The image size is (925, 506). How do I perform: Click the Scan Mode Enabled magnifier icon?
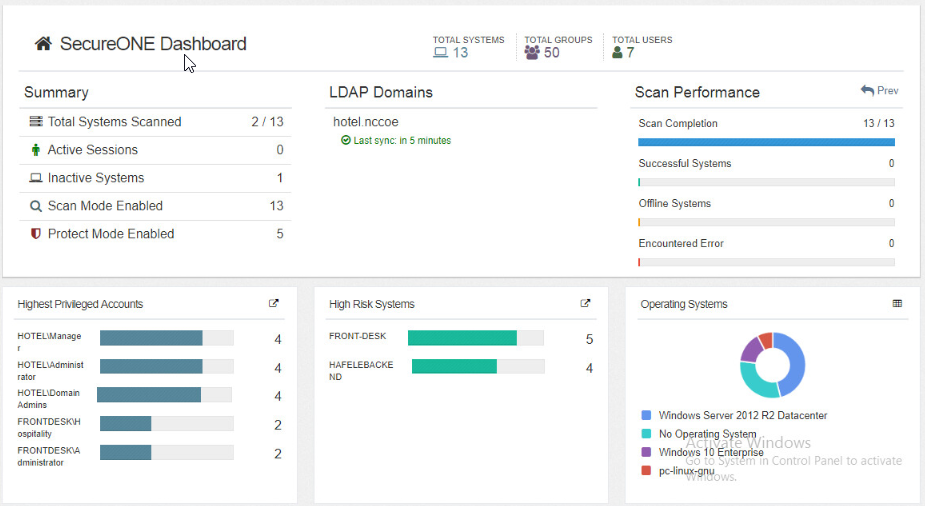(x=36, y=206)
